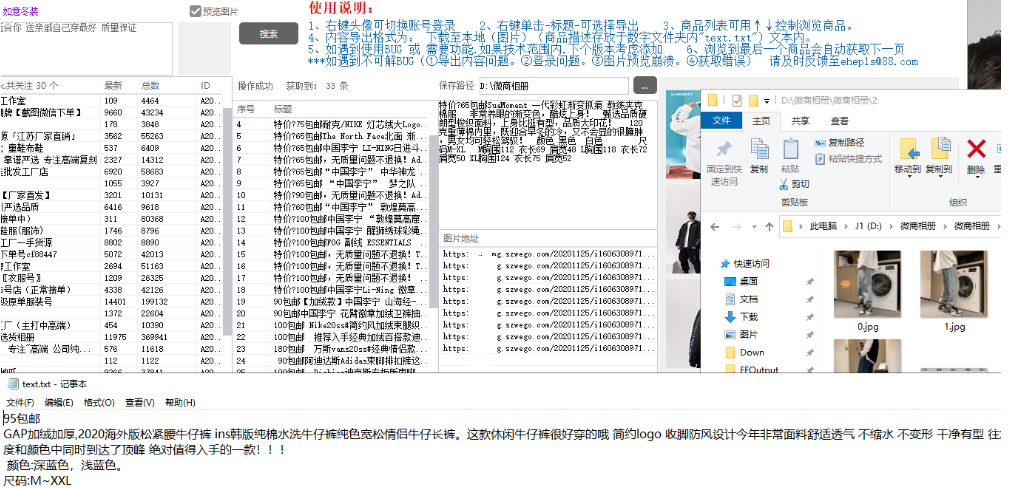Expand the 移动到 dropdown arrow
Viewport: 1027px width, 489px height.
(909, 175)
